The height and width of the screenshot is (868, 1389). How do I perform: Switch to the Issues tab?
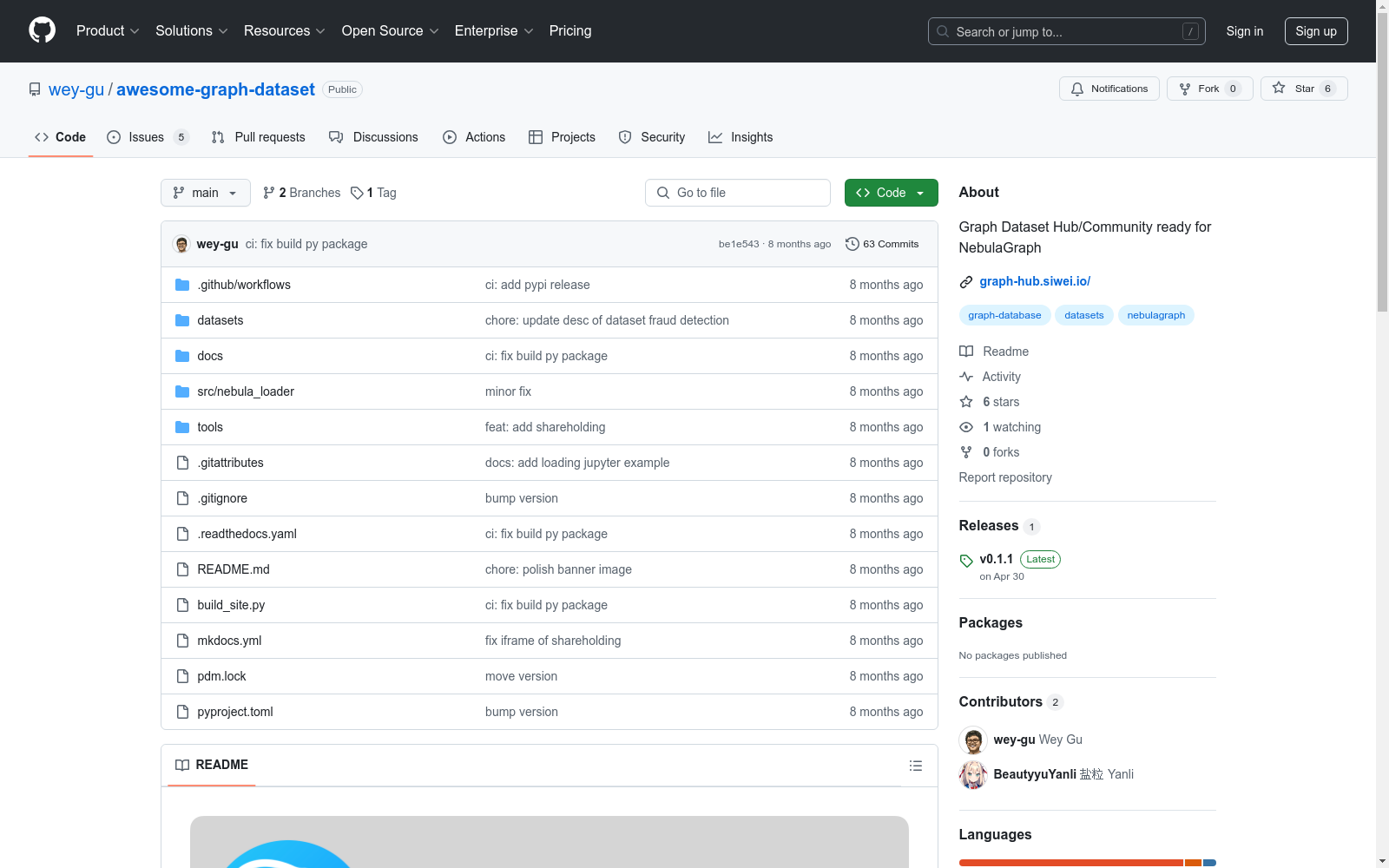pyautogui.click(x=148, y=137)
